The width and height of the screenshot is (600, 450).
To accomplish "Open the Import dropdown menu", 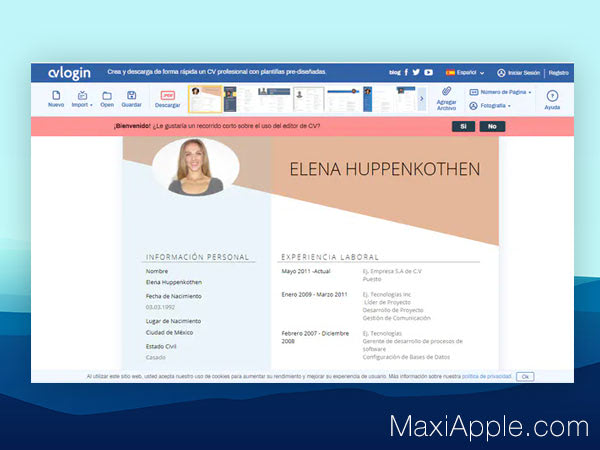I will [x=82, y=98].
